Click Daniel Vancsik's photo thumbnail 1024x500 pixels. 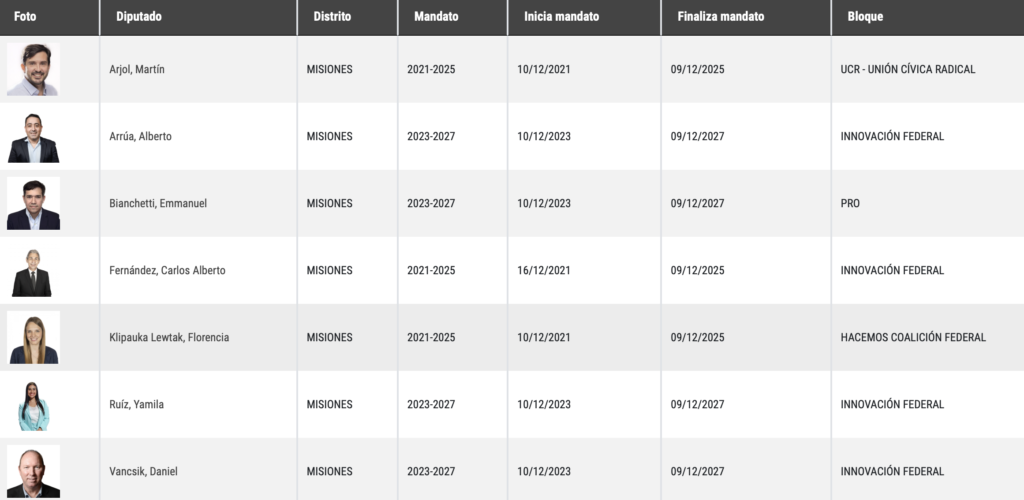33,471
